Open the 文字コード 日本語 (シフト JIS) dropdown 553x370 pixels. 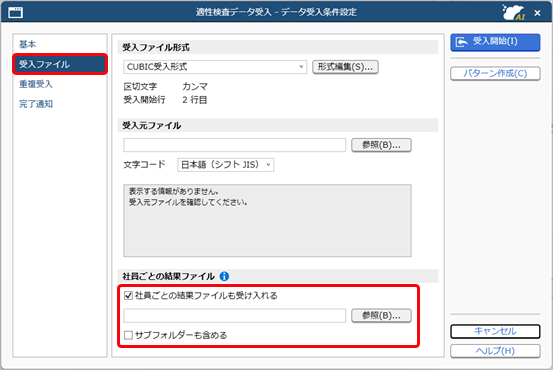pos(226,165)
